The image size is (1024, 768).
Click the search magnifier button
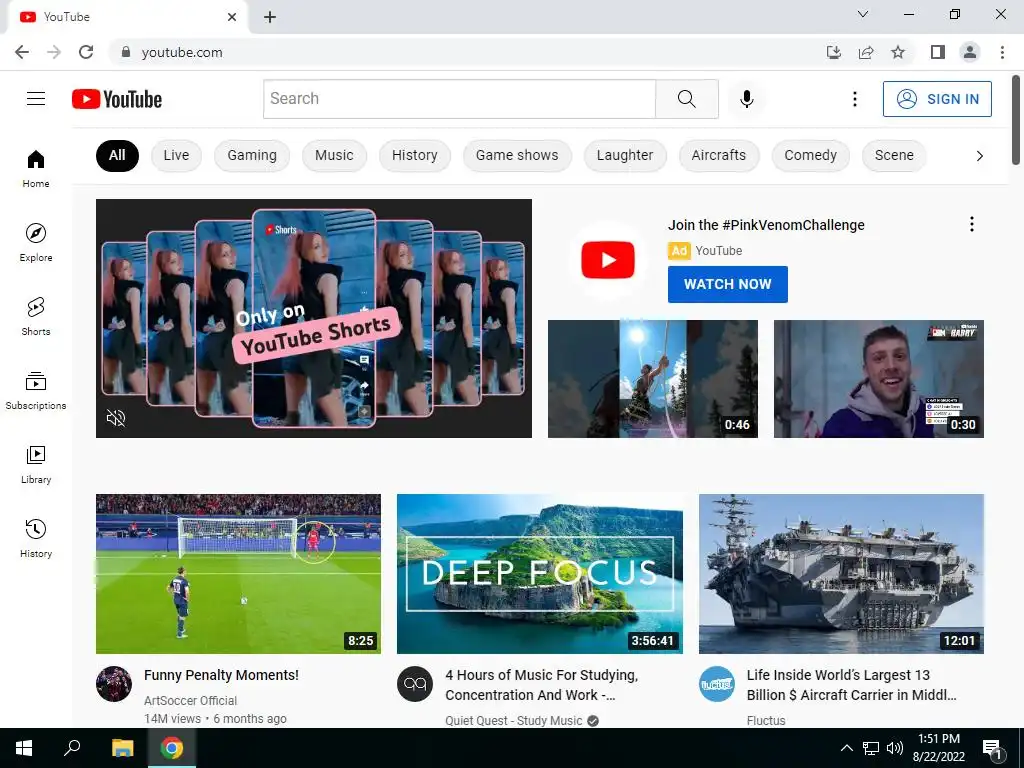coord(686,99)
